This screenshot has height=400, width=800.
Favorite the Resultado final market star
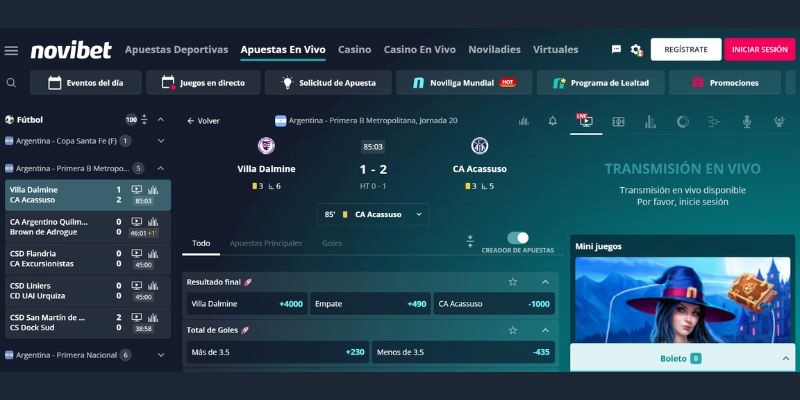coord(513,282)
